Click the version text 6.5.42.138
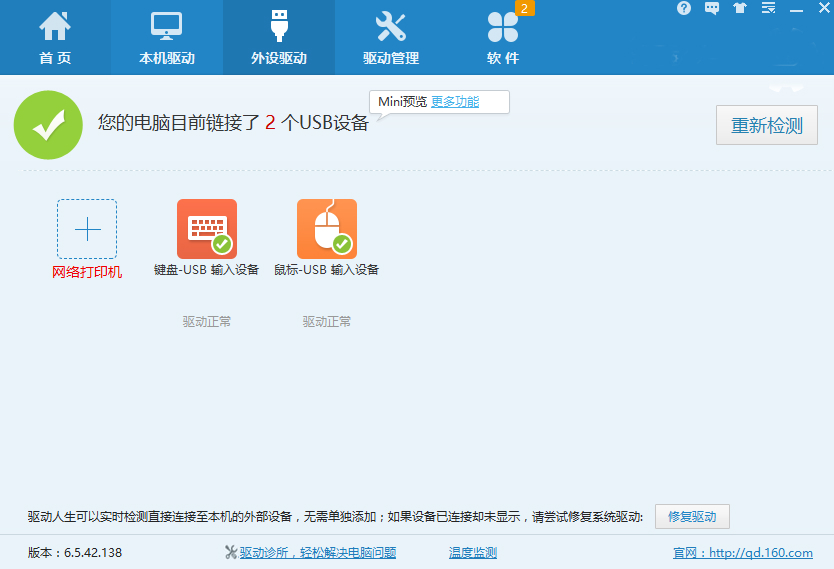The width and height of the screenshot is (834, 569). tap(74, 553)
